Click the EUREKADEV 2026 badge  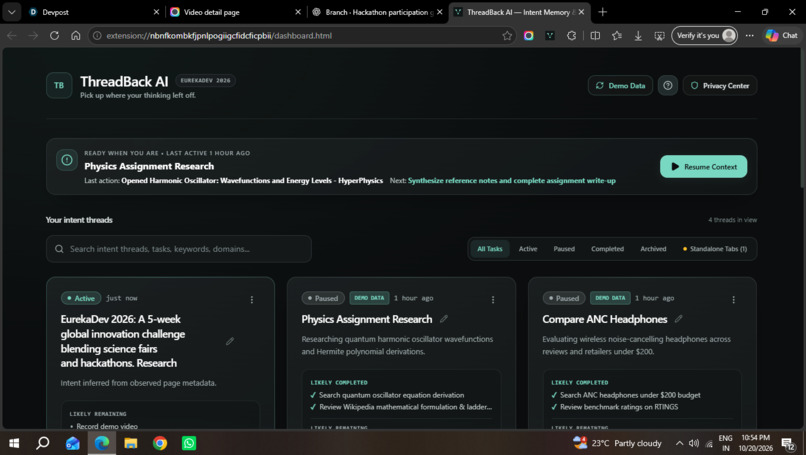[x=206, y=80]
